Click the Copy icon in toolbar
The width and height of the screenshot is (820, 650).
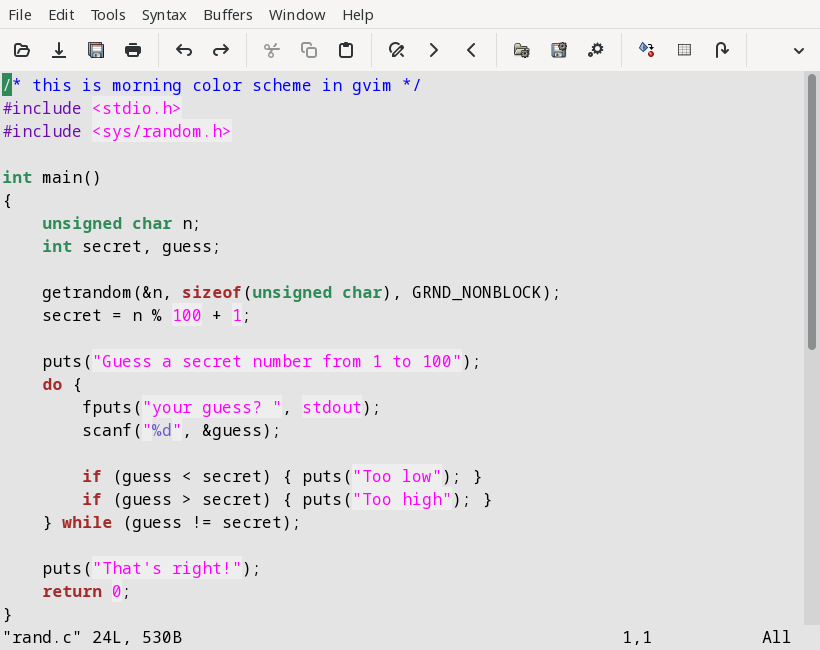pos(309,50)
